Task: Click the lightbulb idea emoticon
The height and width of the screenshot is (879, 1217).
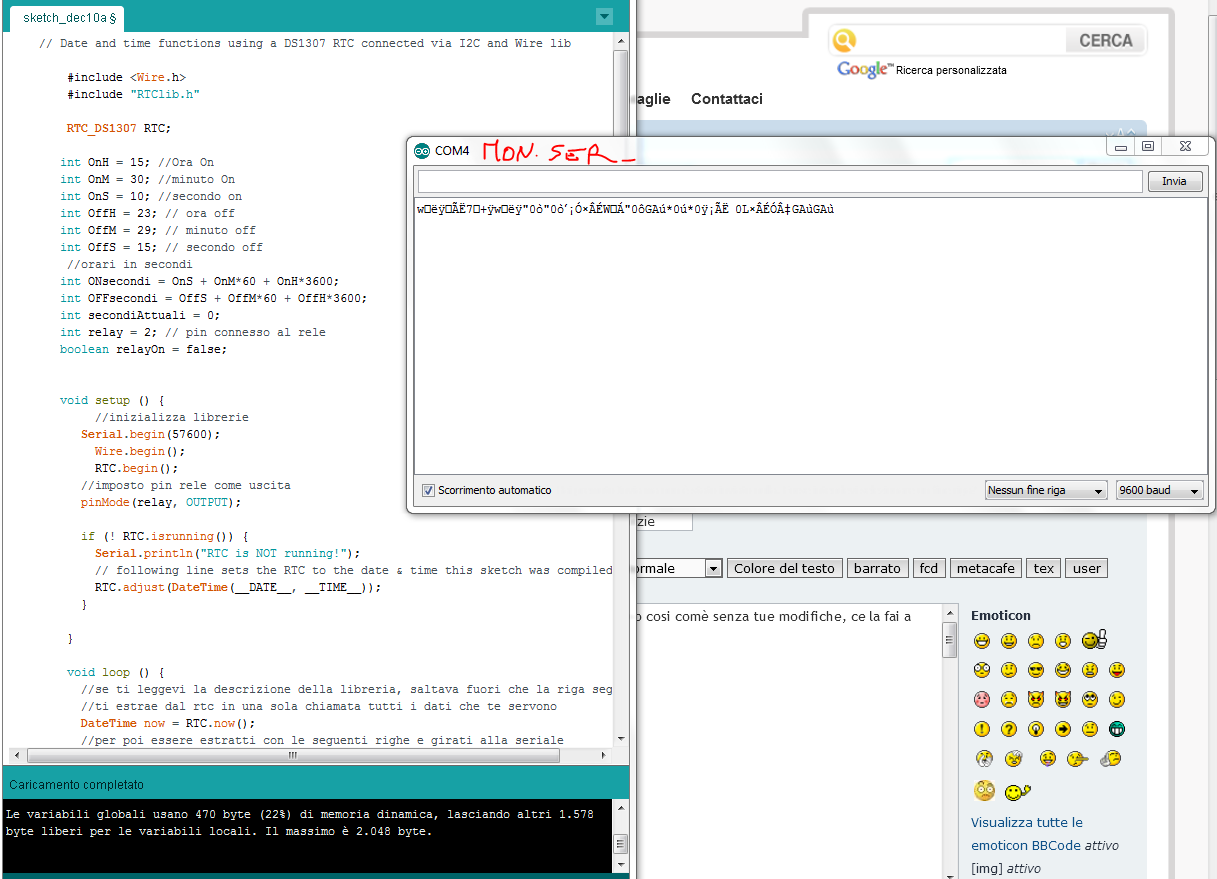Action: 1036,729
